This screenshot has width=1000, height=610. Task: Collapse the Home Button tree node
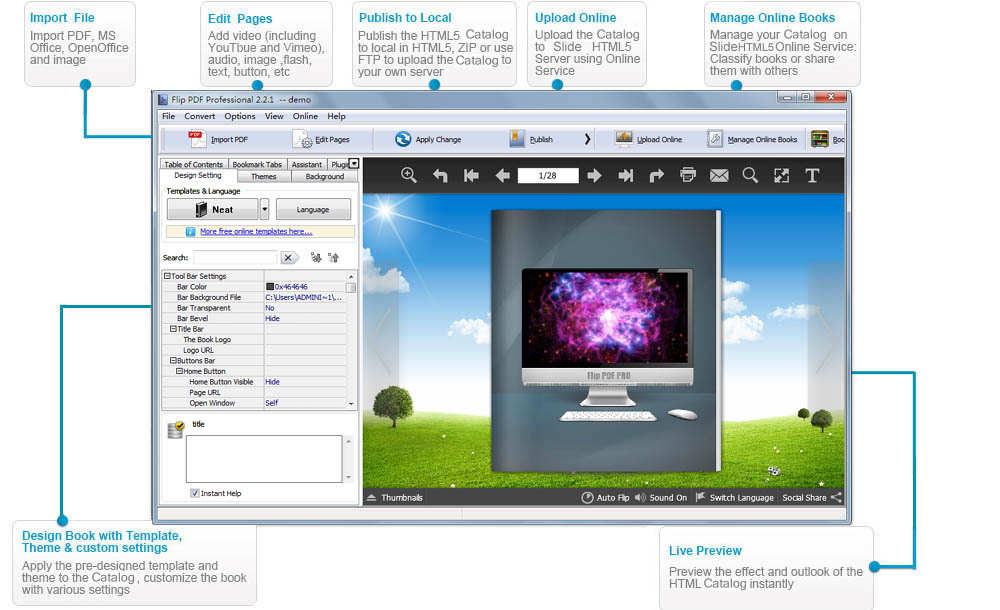179,371
